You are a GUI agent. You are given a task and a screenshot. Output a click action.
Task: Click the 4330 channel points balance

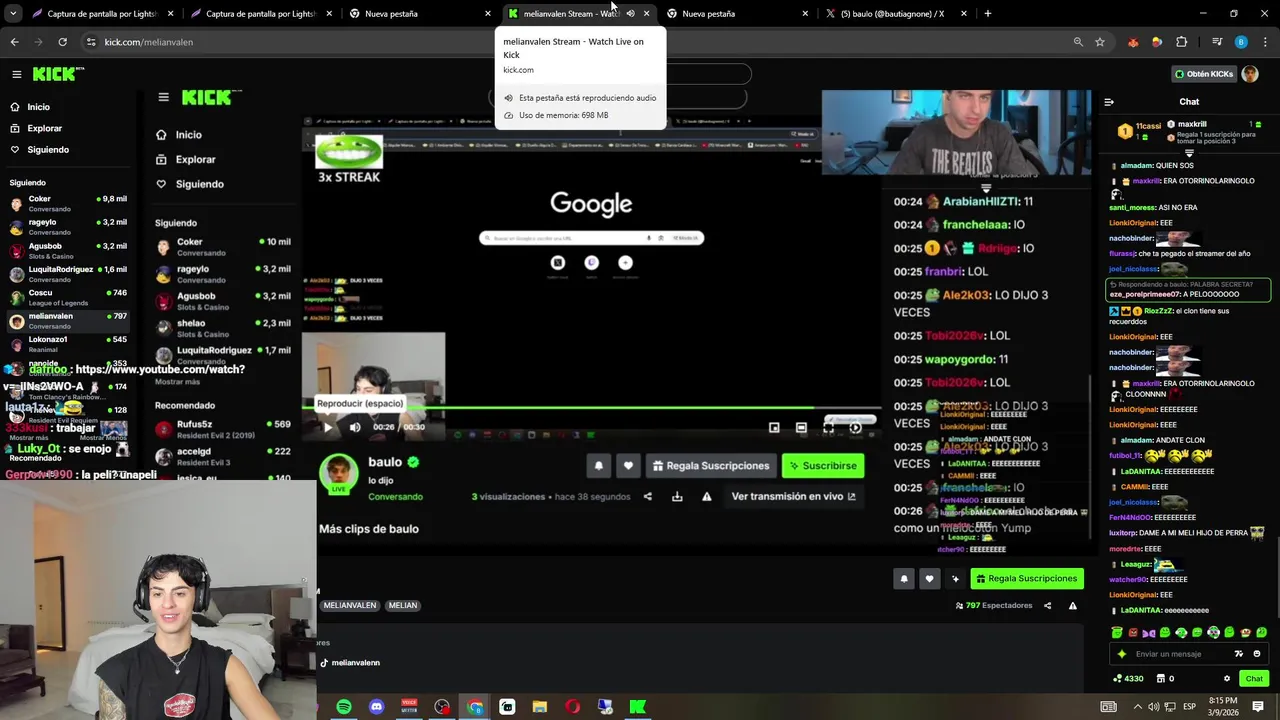coord(1128,678)
